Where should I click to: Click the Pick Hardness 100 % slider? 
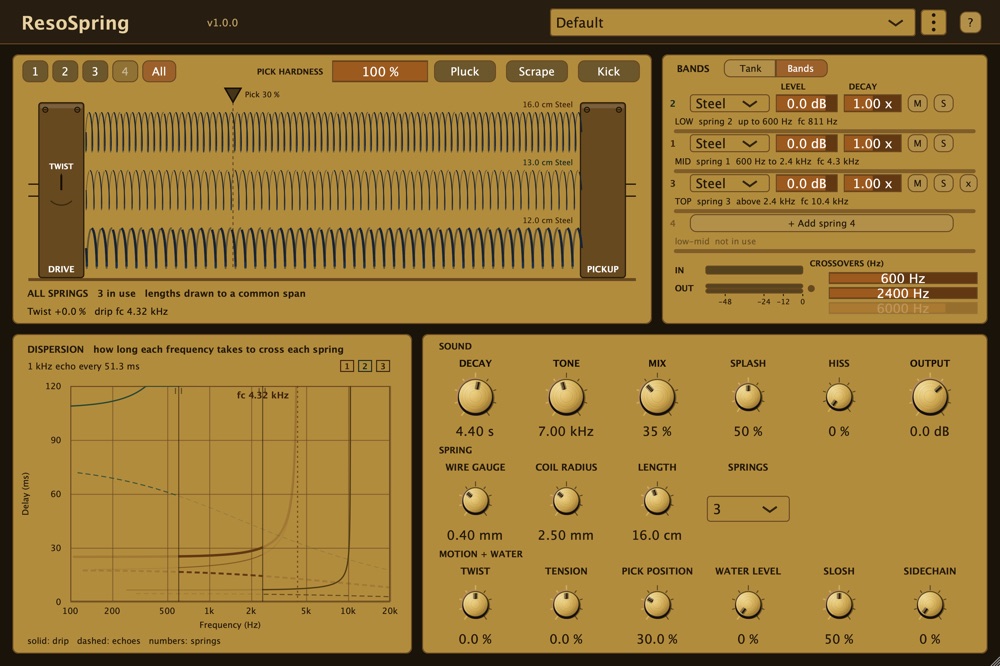click(x=380, y=71)
